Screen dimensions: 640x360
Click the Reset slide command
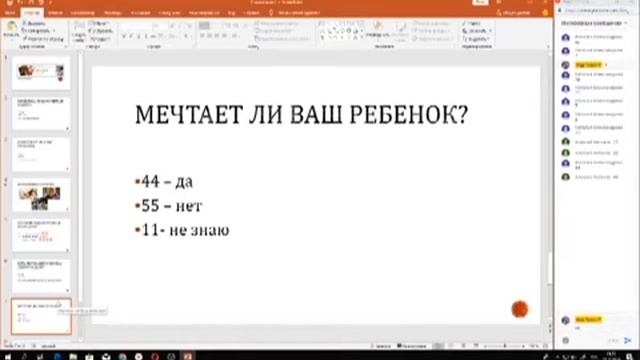pos(100,31)
